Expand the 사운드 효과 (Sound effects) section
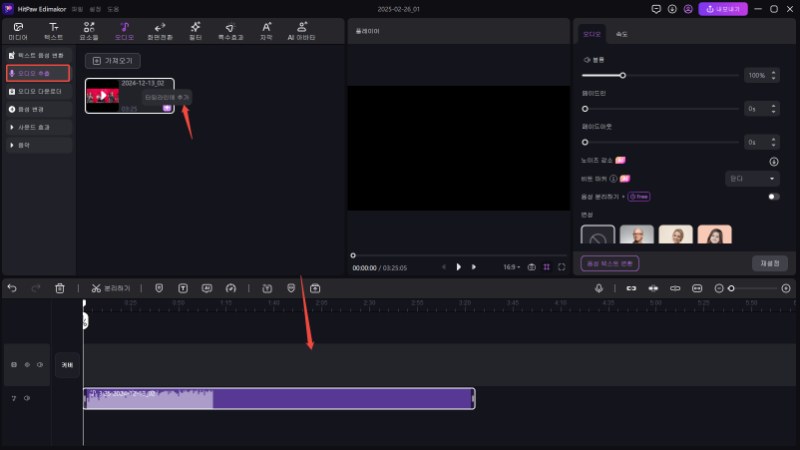 click(37, 127)
